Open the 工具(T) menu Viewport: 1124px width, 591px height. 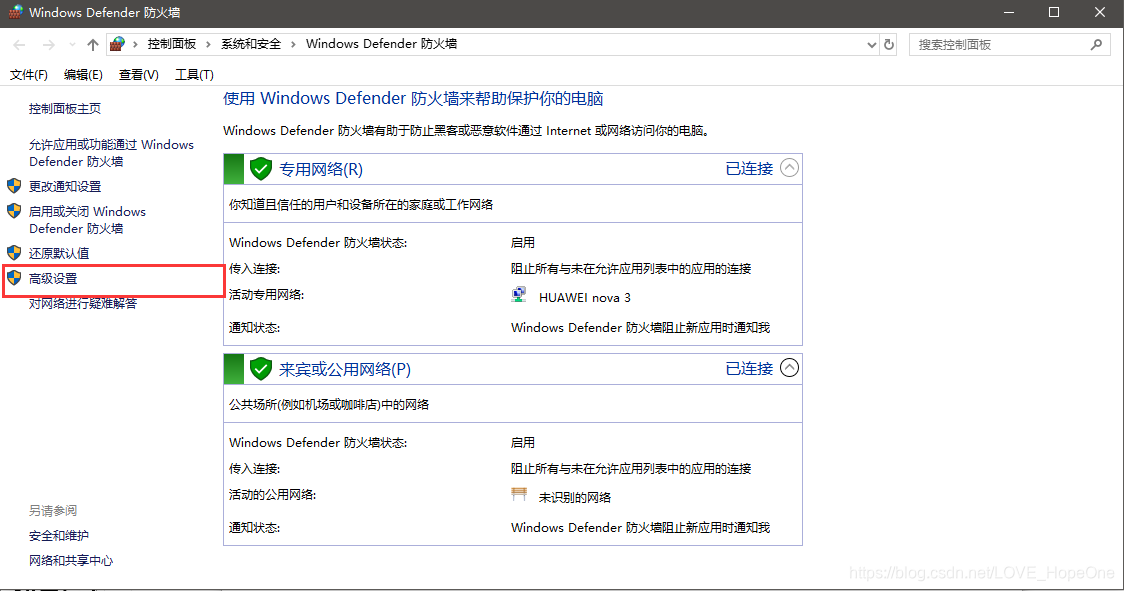click(x=194, y=75)
